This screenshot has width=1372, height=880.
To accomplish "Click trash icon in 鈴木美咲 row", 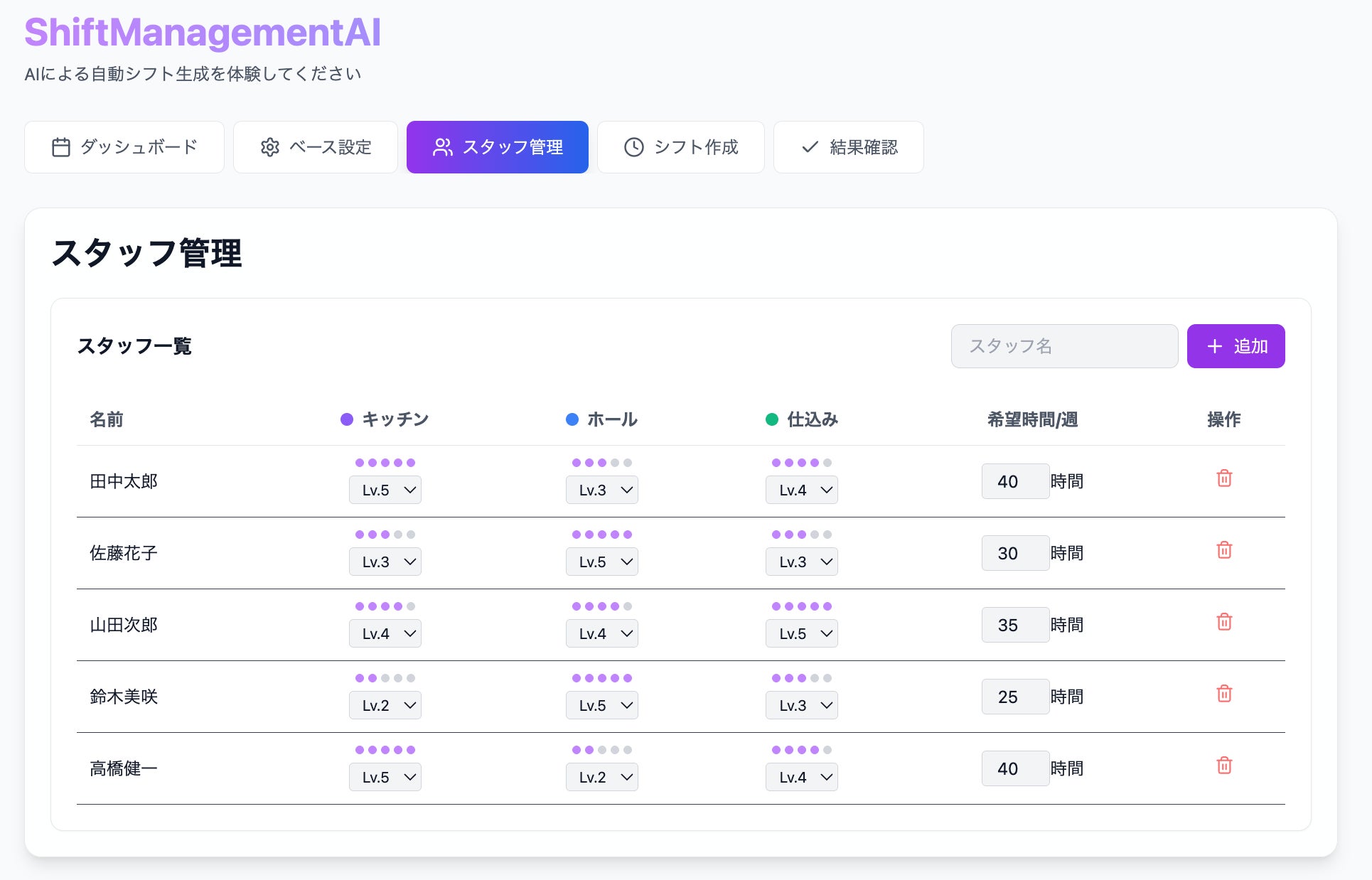I will pos(1223,694).
